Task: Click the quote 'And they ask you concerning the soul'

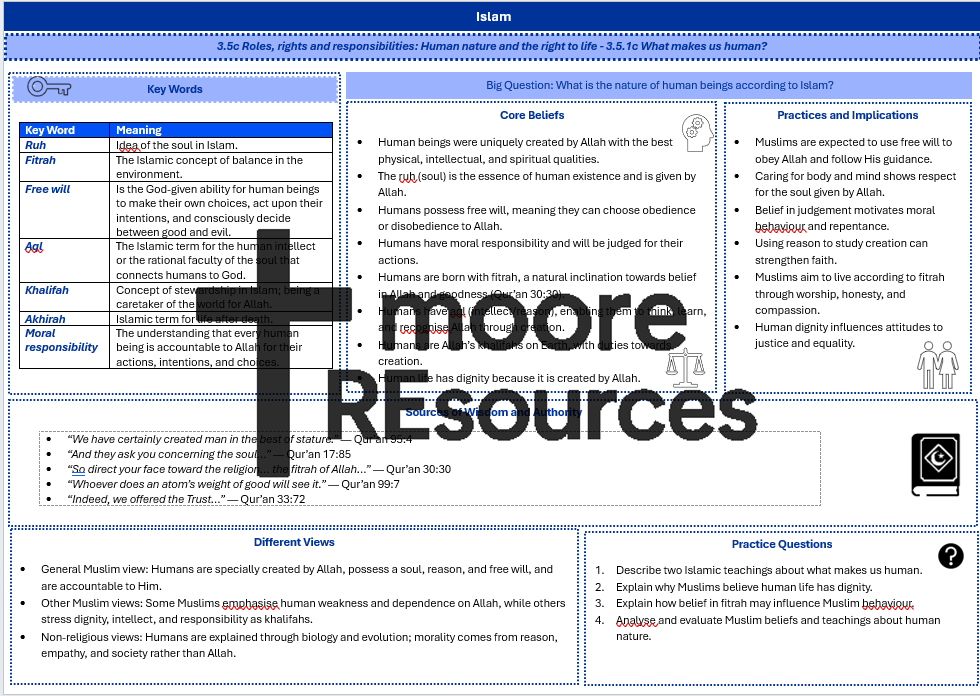Action: 209,454
